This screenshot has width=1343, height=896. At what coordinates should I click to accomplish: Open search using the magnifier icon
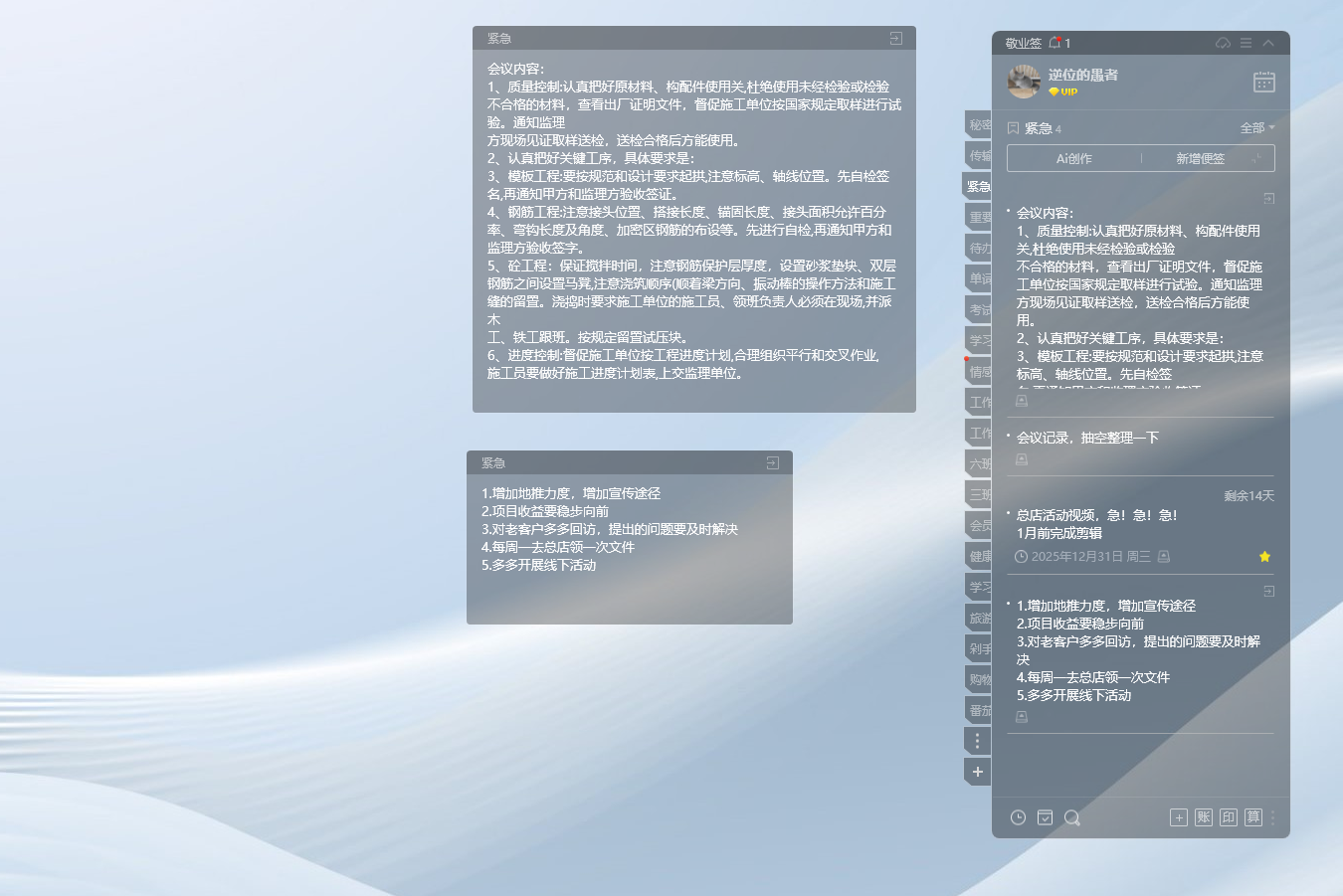(x=1071, y=817)
